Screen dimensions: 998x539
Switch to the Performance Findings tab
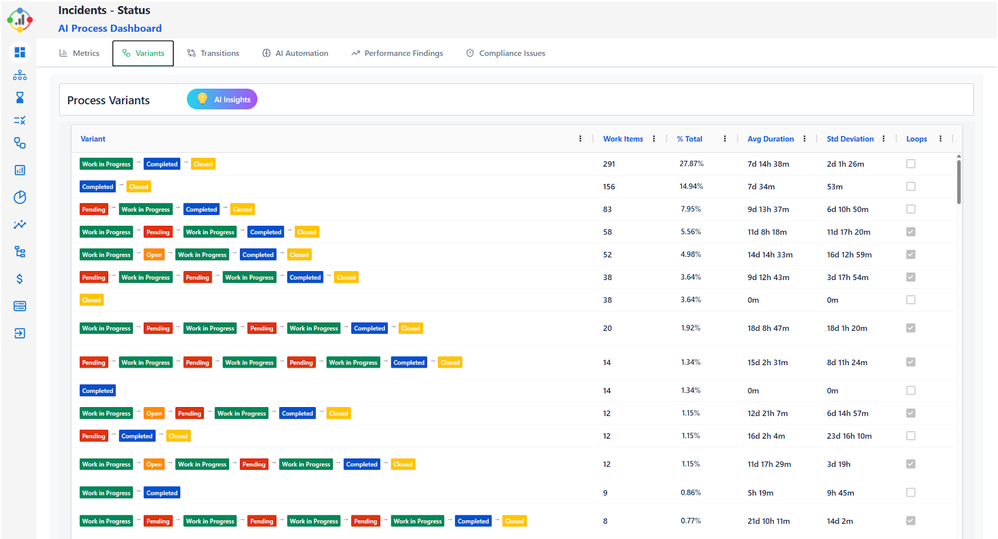396,53
